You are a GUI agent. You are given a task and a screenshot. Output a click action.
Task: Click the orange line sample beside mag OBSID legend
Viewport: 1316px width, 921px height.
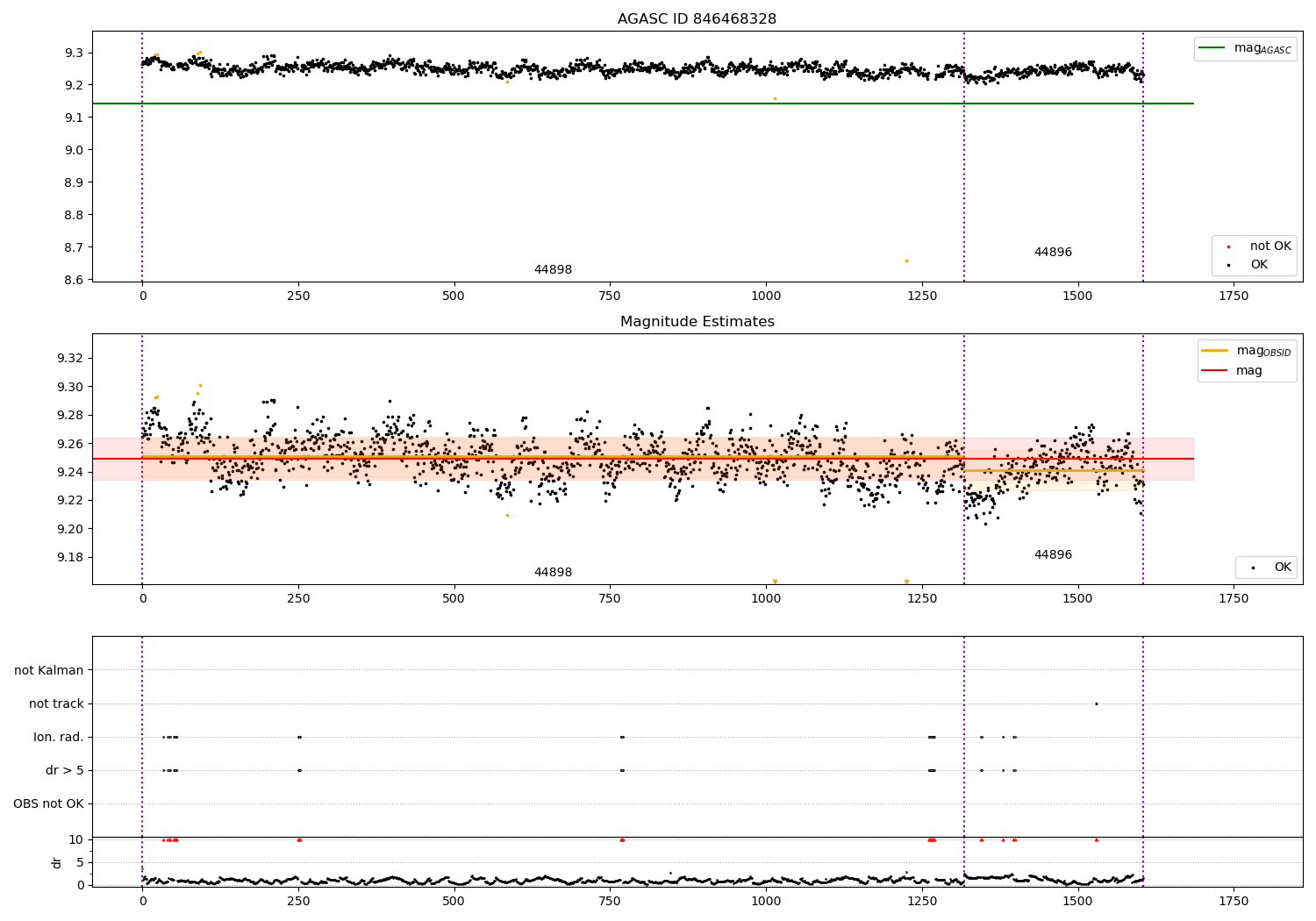[1214, 351]
